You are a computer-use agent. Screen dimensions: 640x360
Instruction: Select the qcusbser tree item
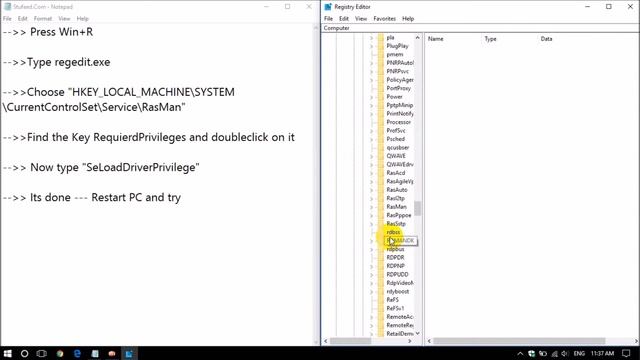398,147
